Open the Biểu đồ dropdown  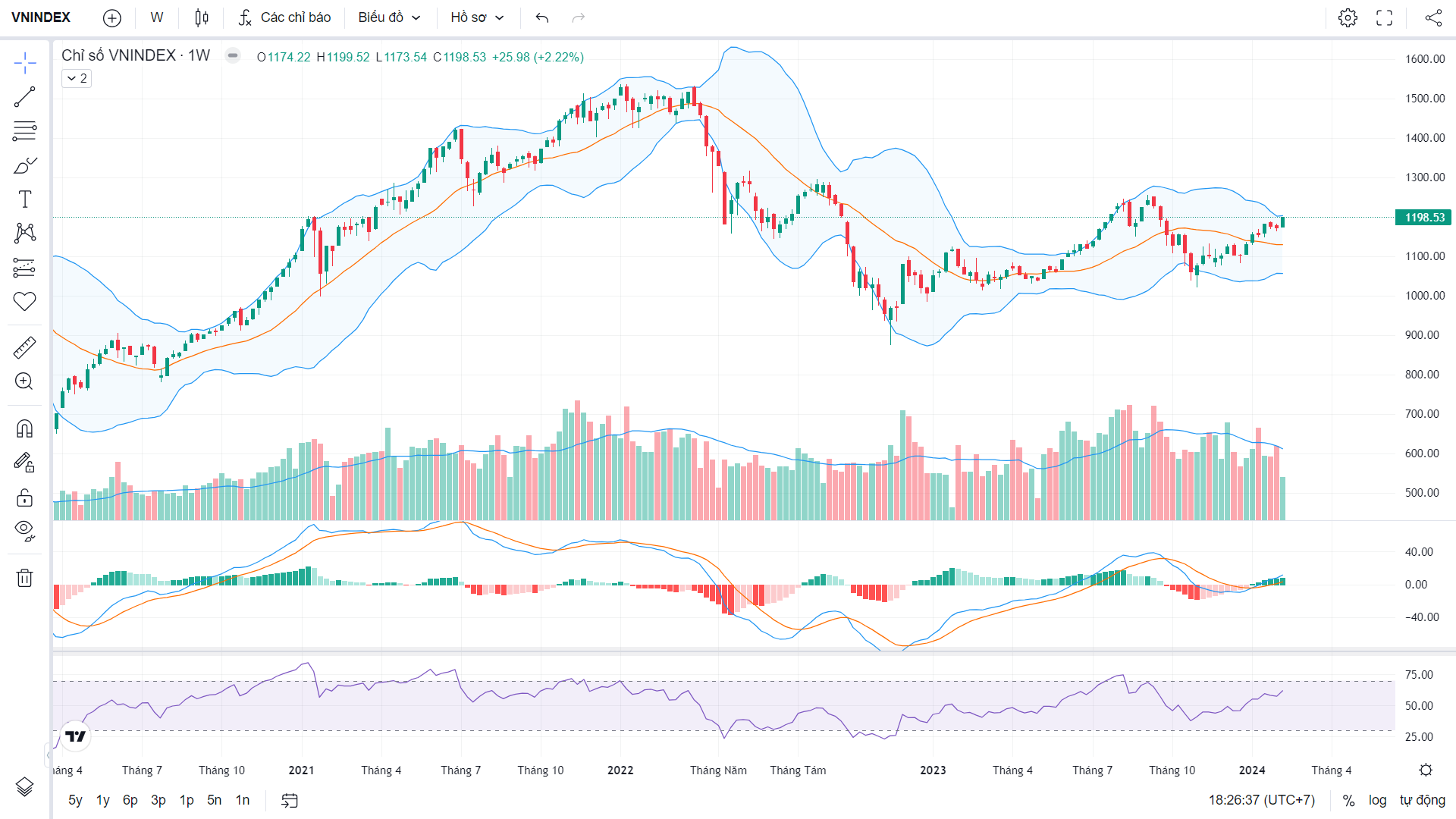click(x=389, y=17)
